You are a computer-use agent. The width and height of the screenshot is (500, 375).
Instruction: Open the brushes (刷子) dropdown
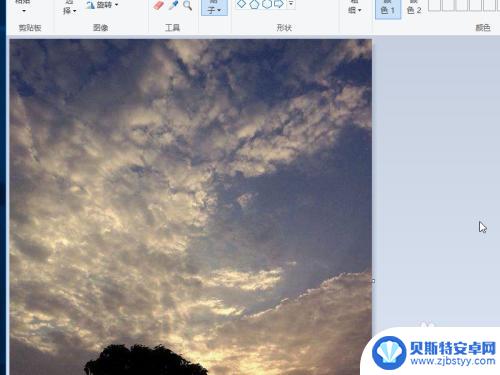pyautogui.click(x=214, y=8)
